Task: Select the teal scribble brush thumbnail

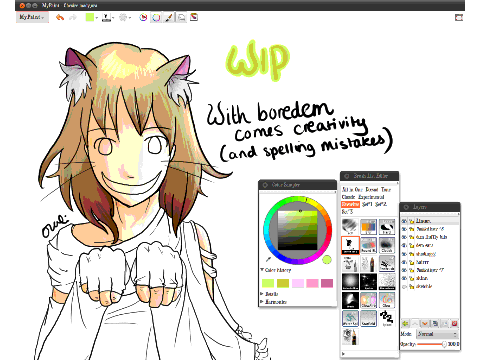Action: pos(350,318)
